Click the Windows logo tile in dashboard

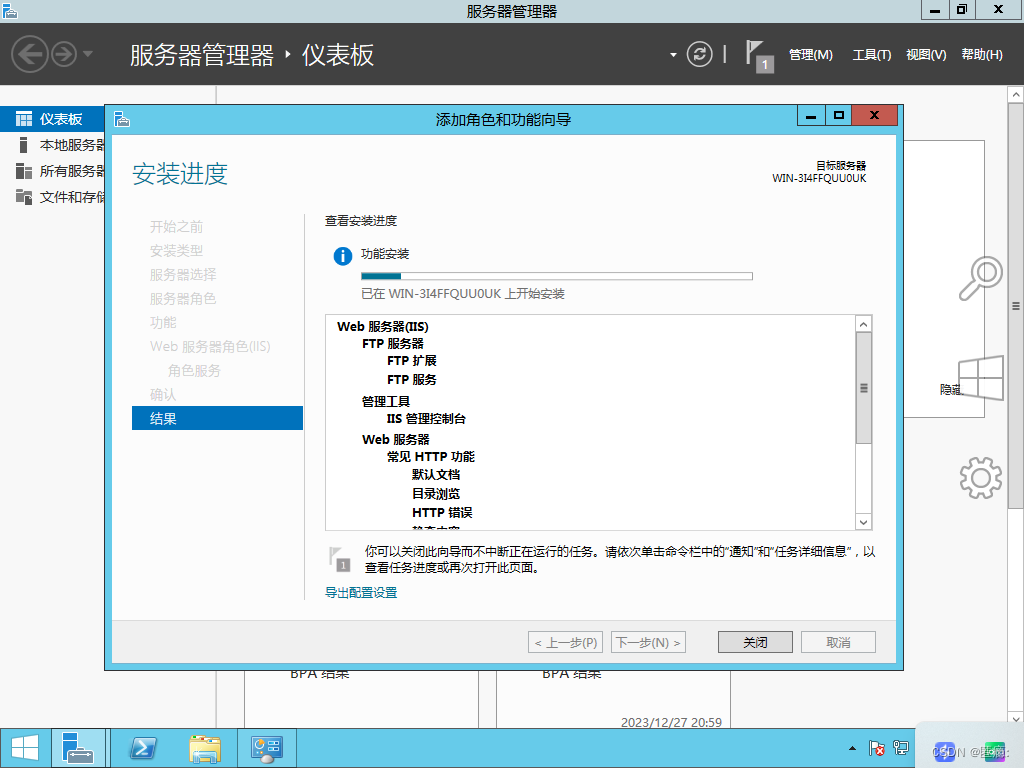coord(981,377)
